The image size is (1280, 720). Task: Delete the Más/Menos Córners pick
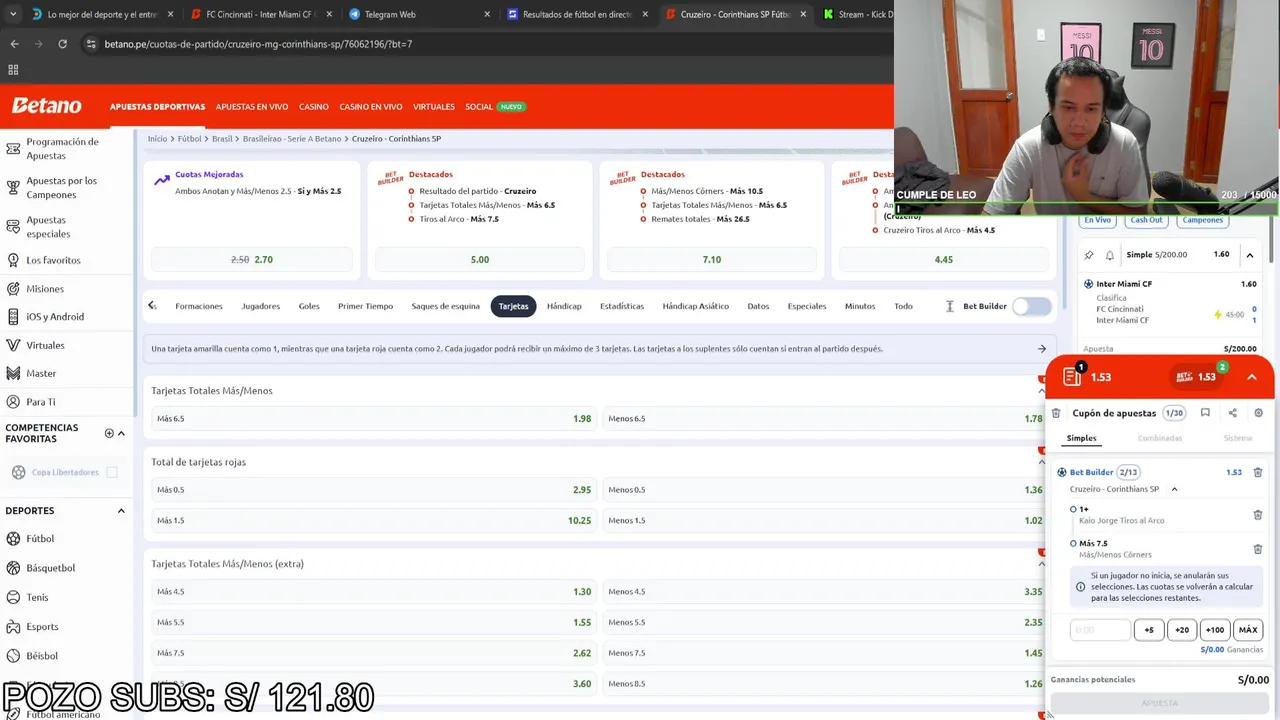1258,549
